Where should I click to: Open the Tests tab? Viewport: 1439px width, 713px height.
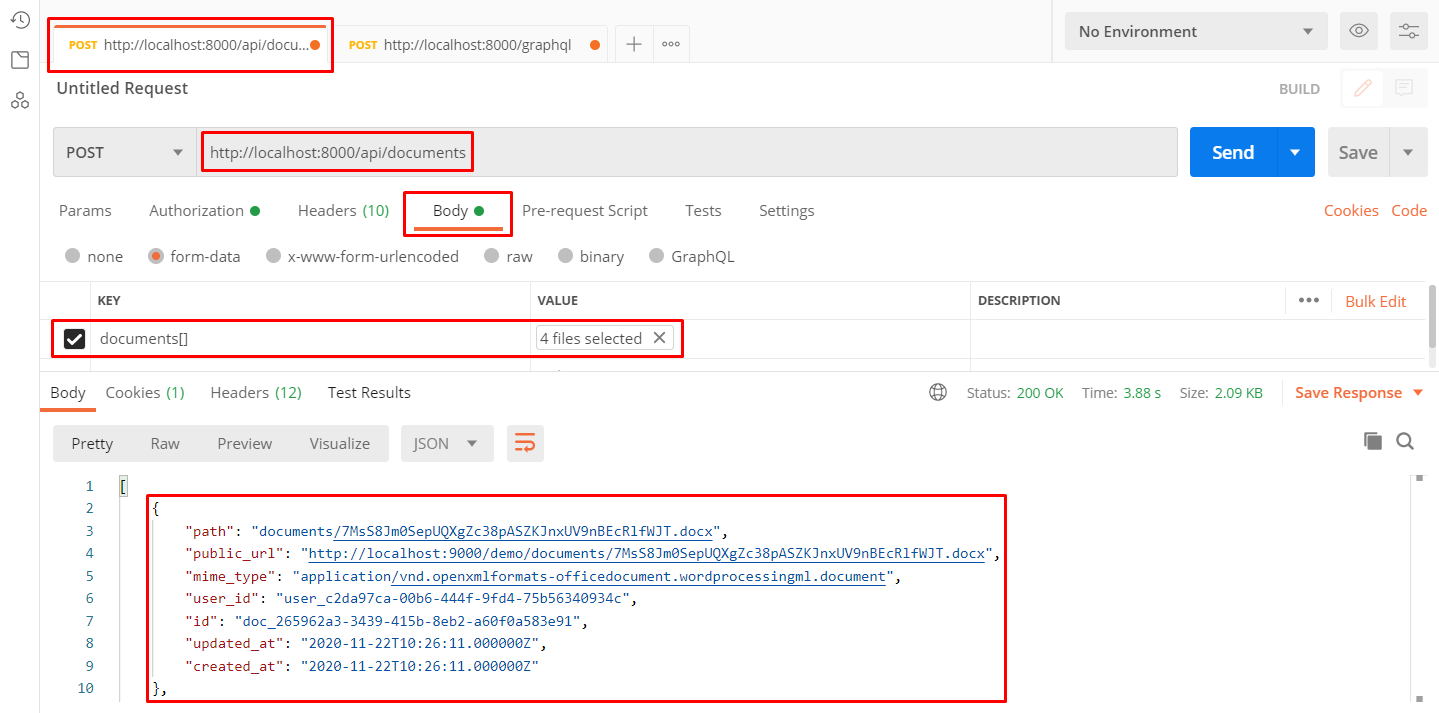tap(703, 210)
